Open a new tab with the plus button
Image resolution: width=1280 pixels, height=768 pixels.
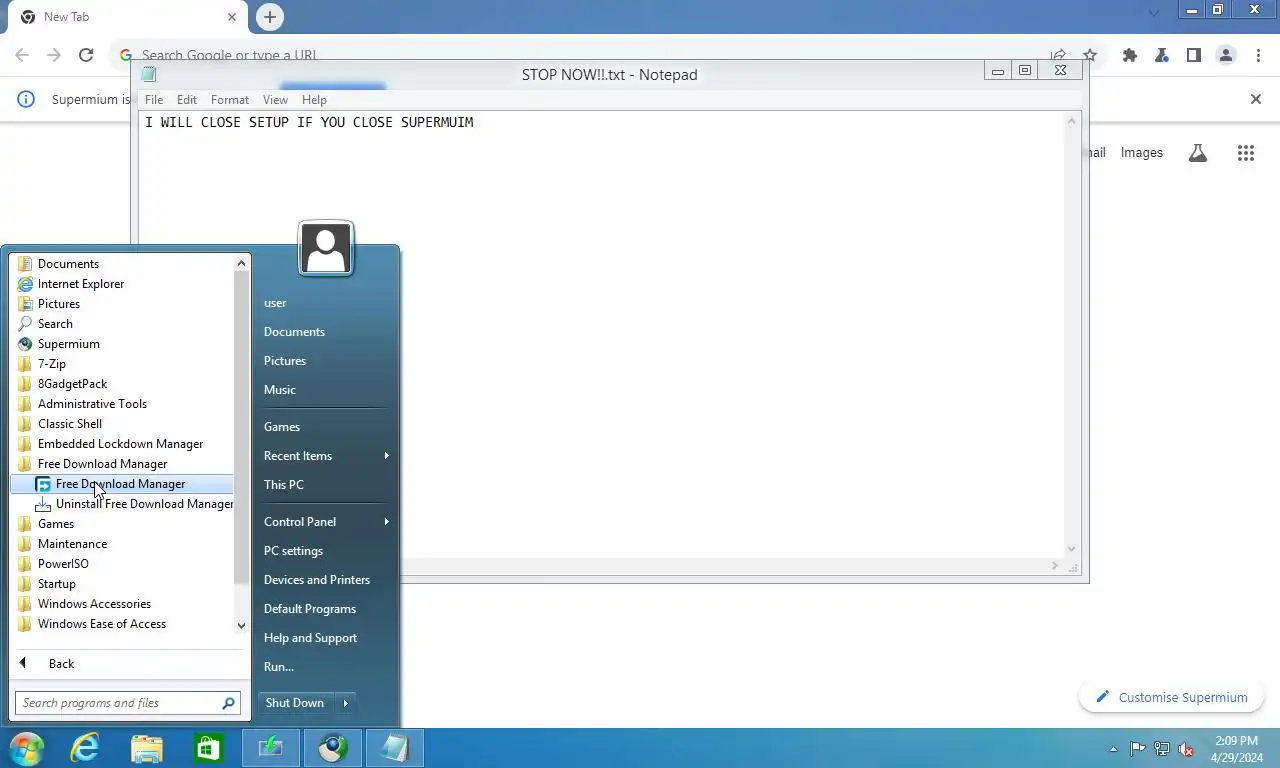[x=269, y=17]
